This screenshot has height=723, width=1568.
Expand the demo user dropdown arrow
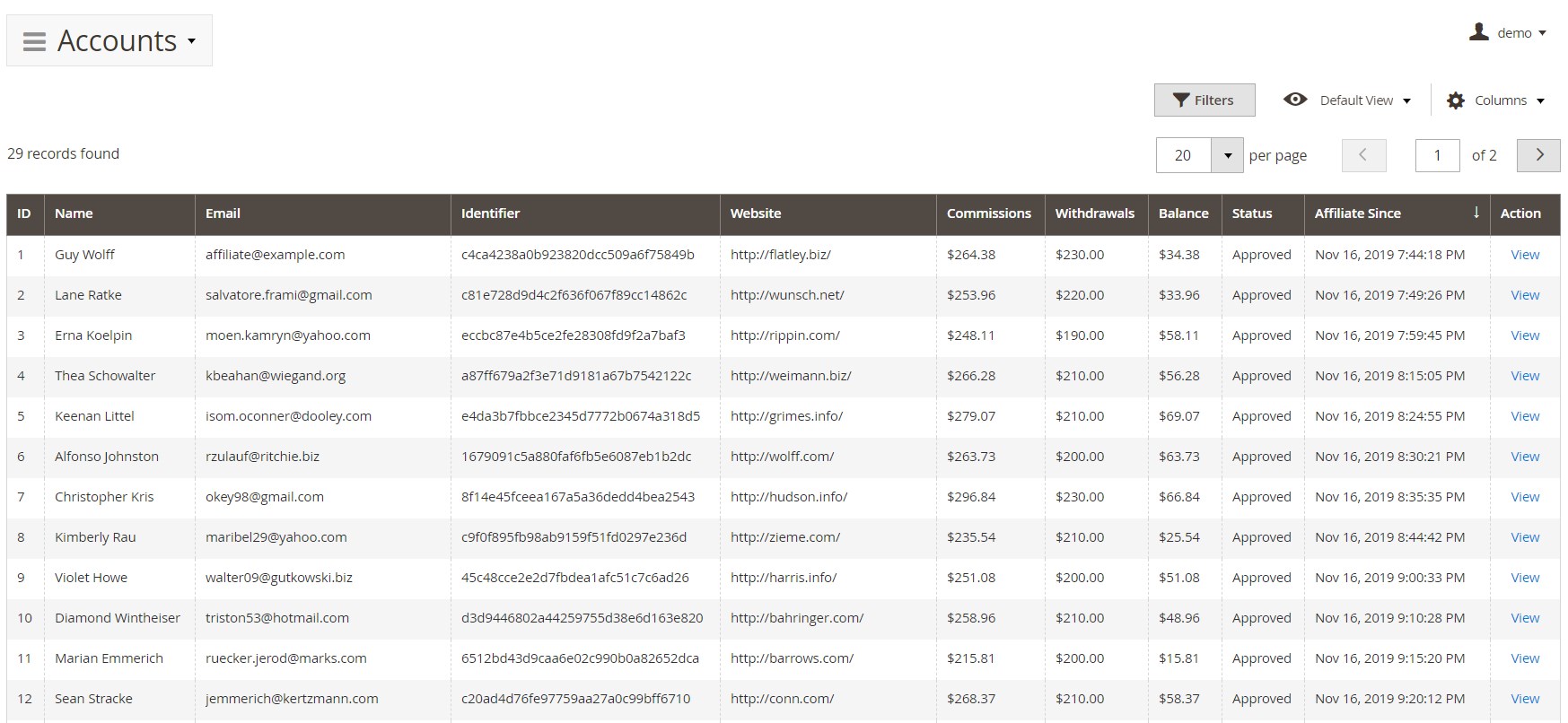tap(1542, 33)
